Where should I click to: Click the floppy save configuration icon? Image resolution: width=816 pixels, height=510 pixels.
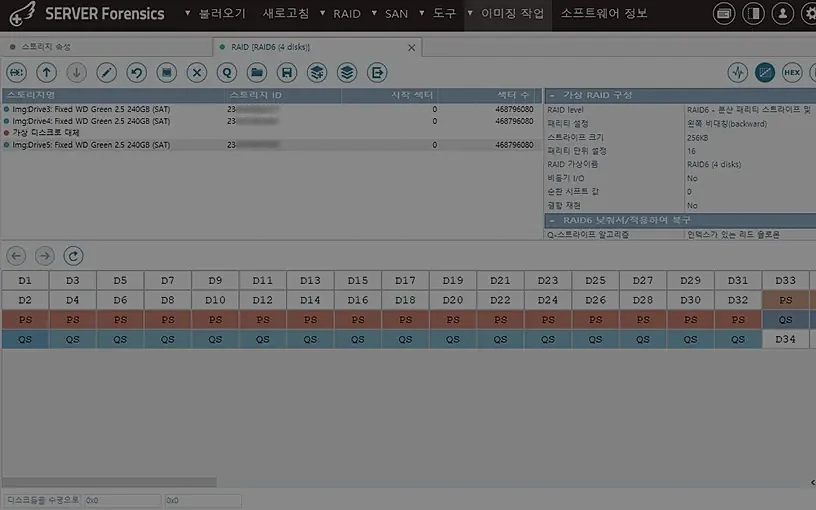point(287,72)
